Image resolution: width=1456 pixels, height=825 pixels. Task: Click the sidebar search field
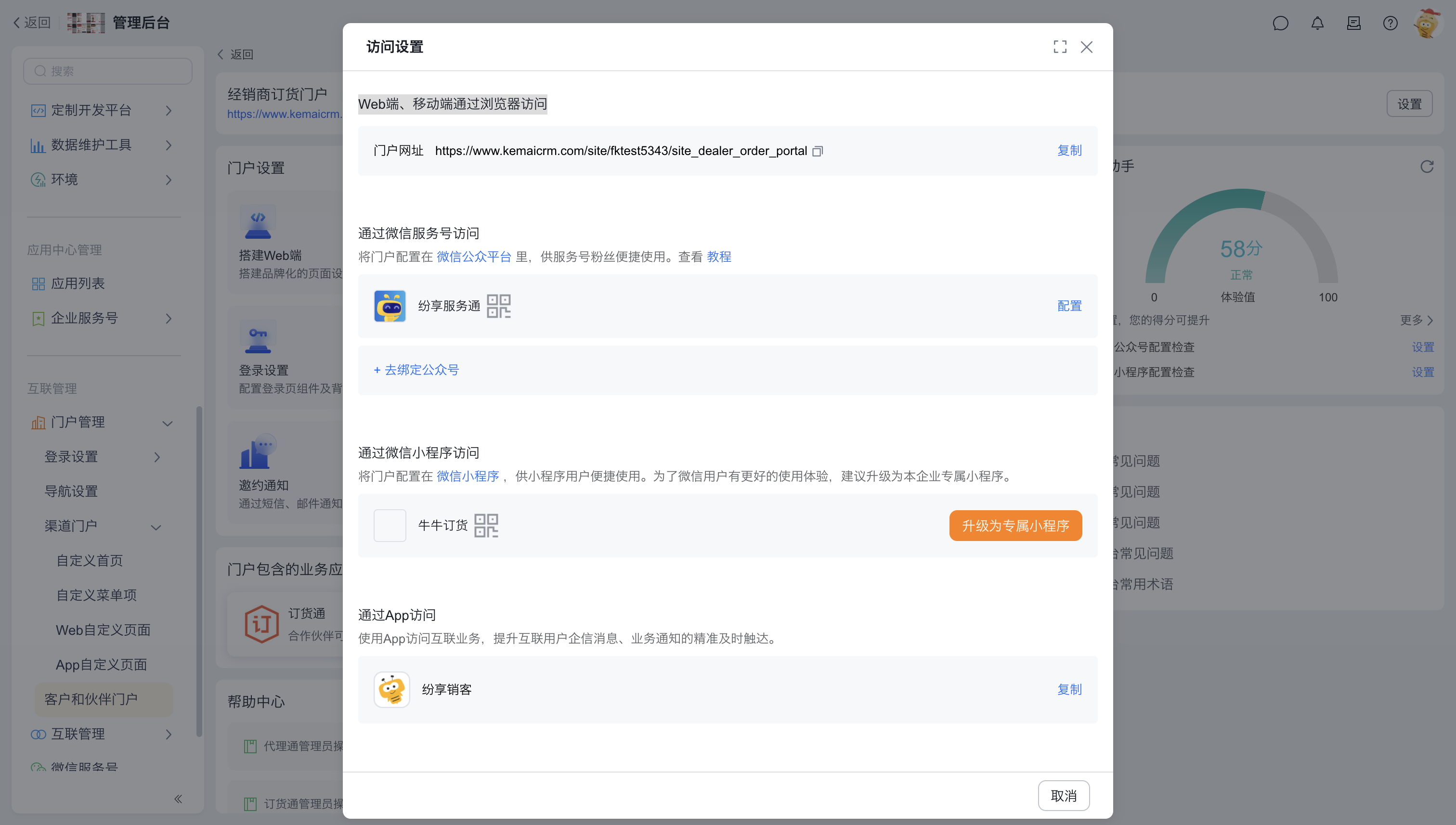click(108, 71)
